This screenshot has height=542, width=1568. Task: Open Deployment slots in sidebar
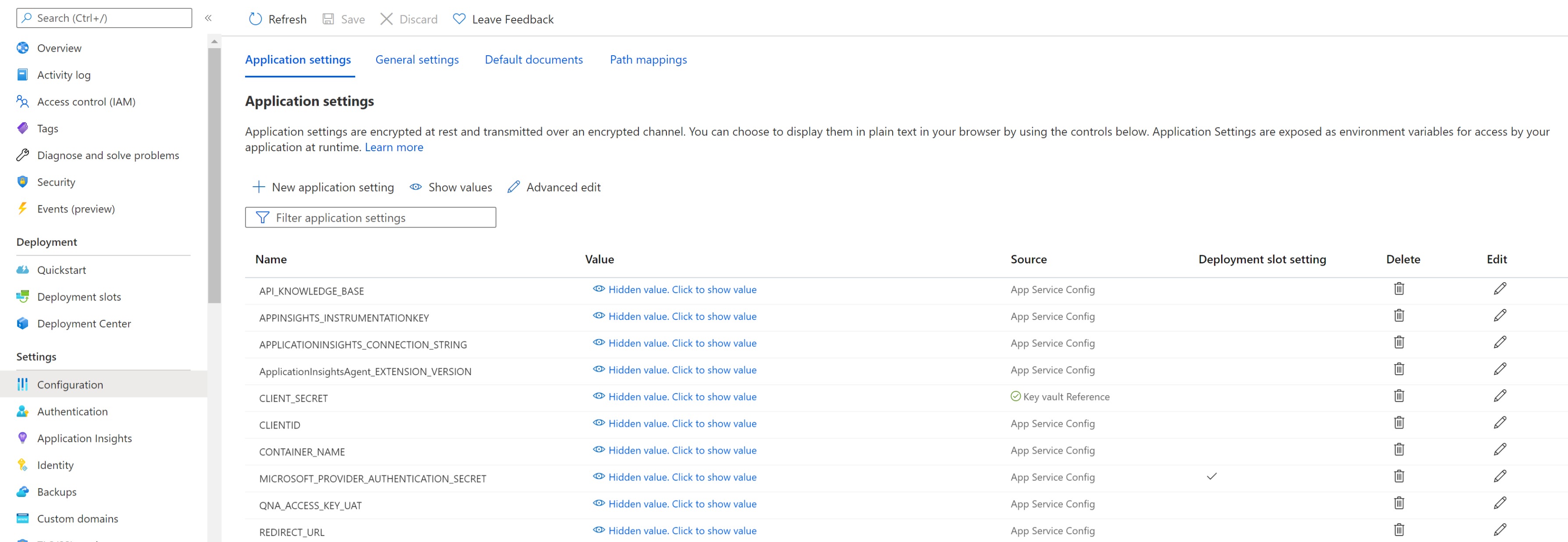pos(78,297)
